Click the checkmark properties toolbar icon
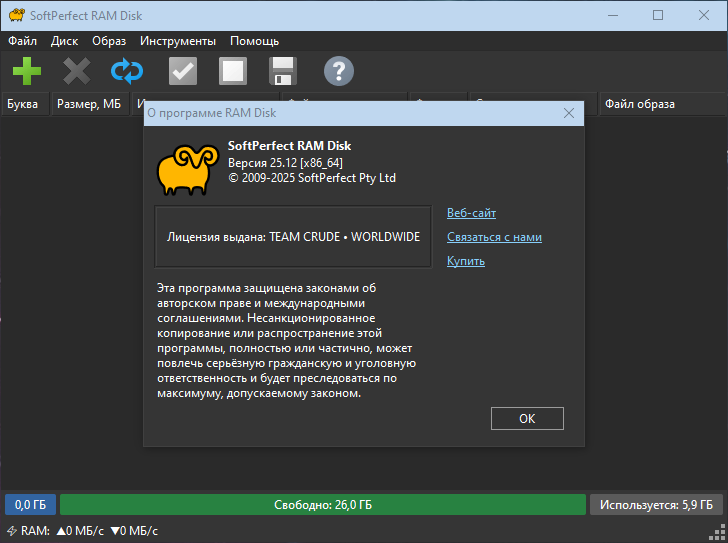This screenshot has width=728, height=543. point(183,71)
